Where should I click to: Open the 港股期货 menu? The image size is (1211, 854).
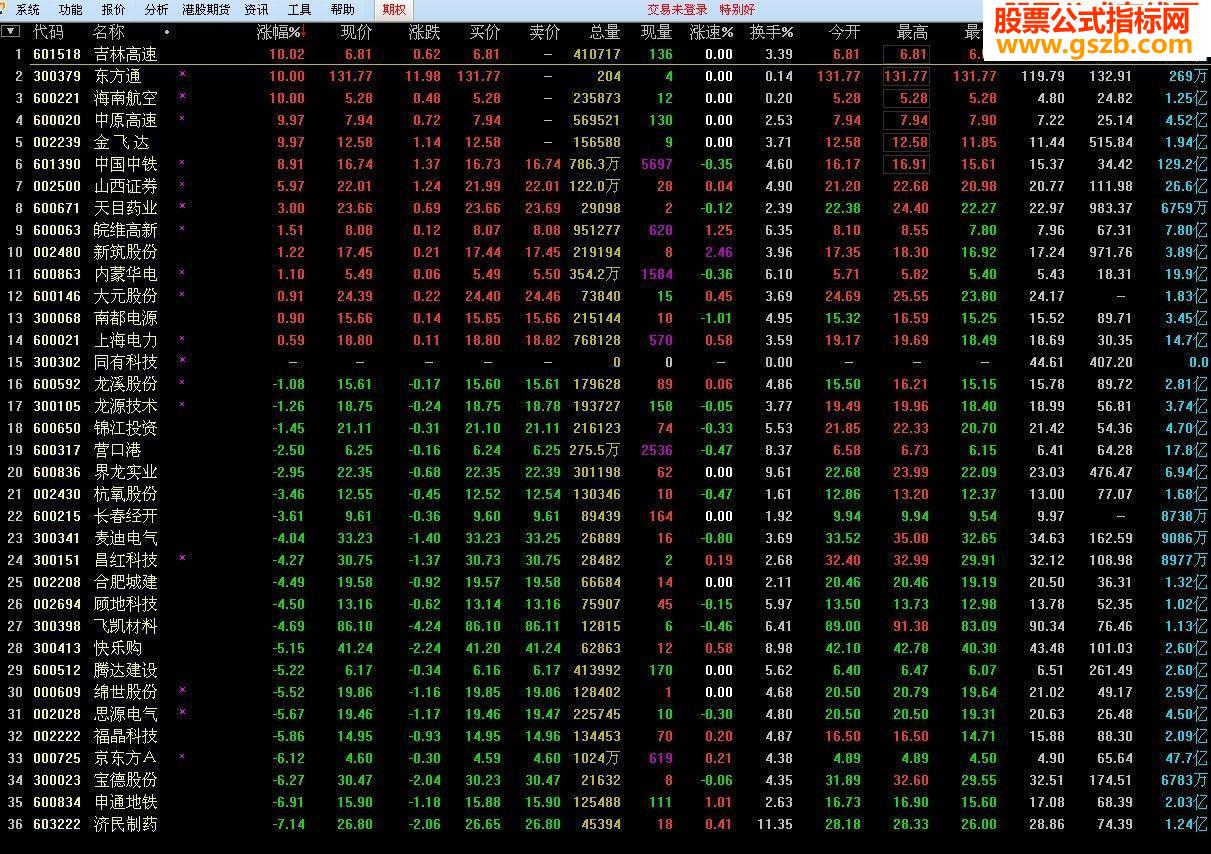point(206,10)
